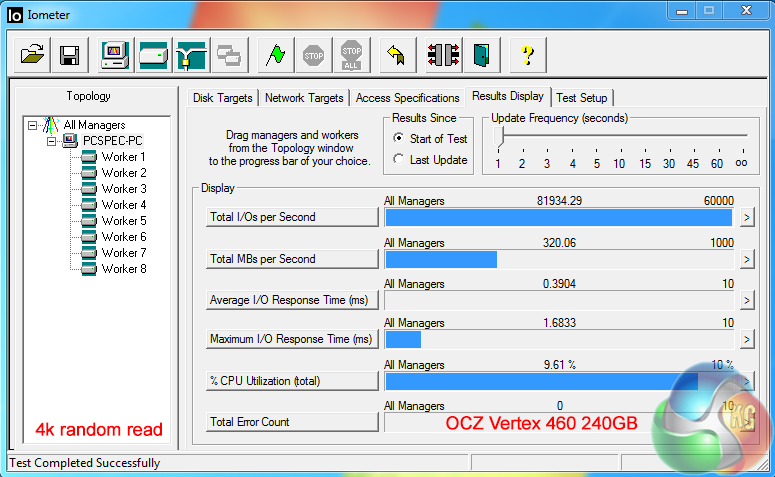Click Total I/Os per Second button

click(x=292, y=217)
